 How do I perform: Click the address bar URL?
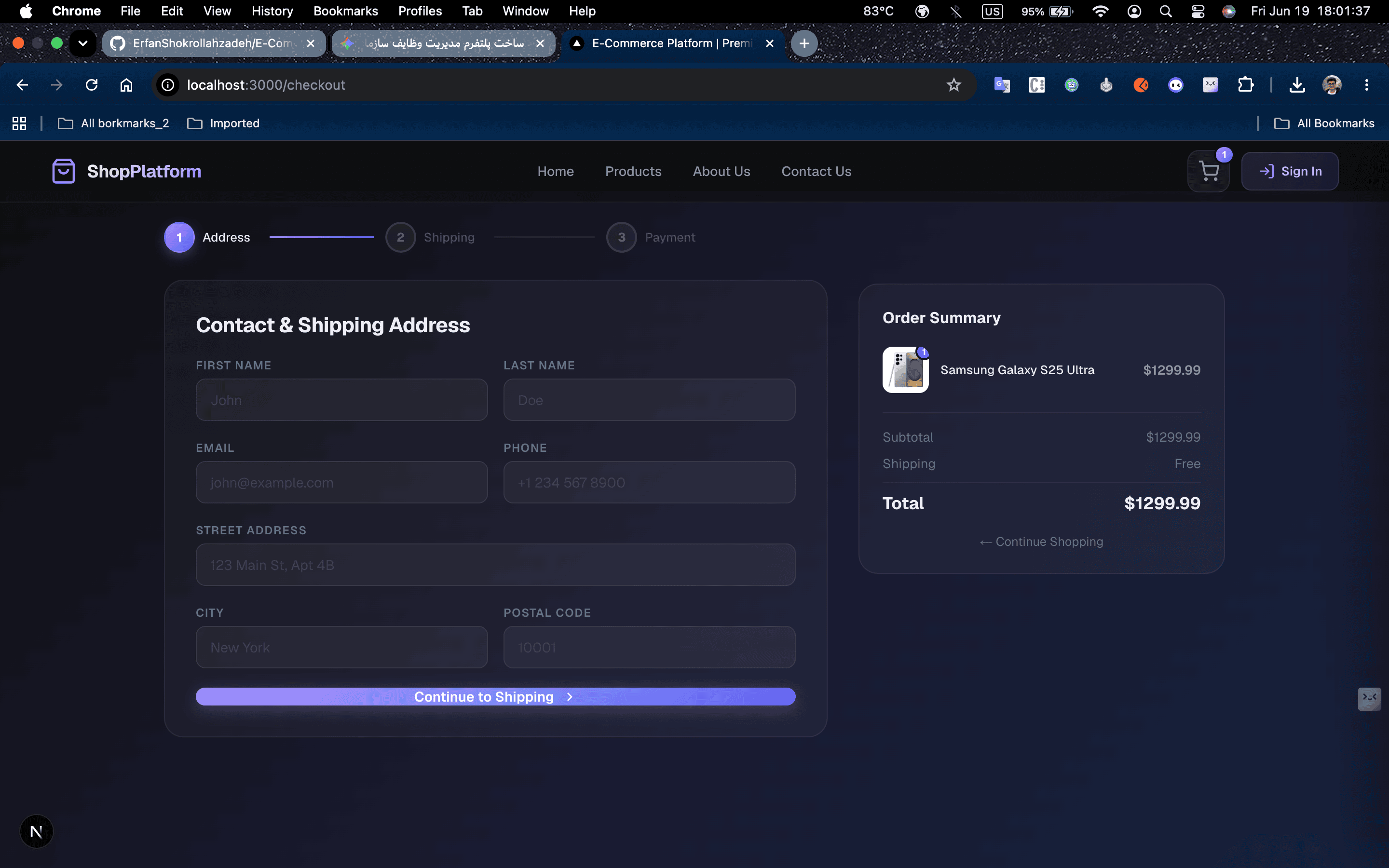point(266,85)
